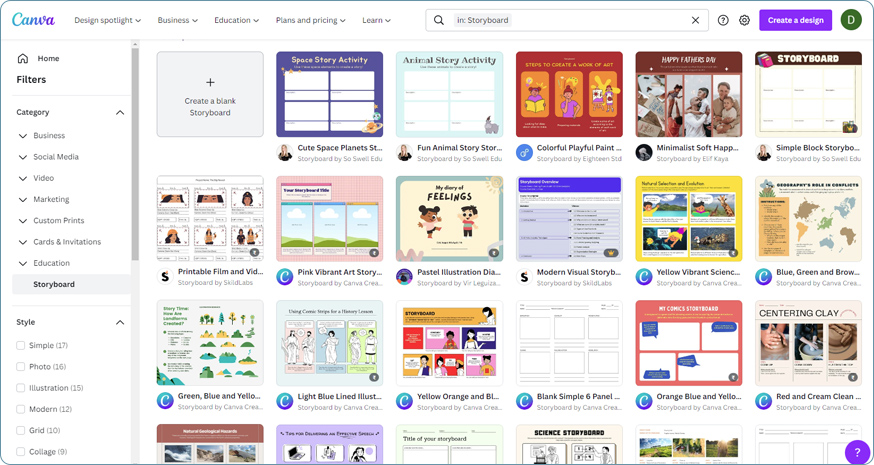Viewport: 874px width, 465px height.
Task: Open the My diary of Feelings thumbnail
Action: click(x=449, y=219)
